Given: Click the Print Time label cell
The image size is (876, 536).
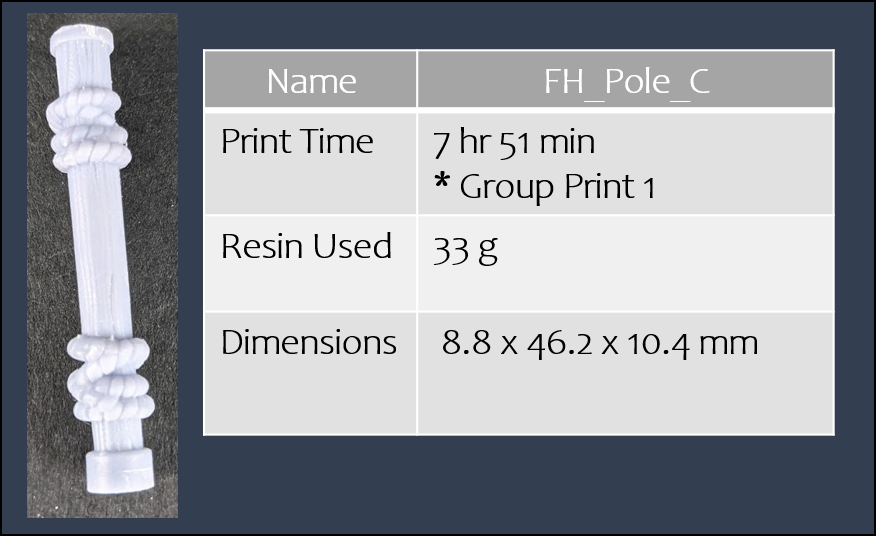Looking at the screenshot, I should pos(311,163).
